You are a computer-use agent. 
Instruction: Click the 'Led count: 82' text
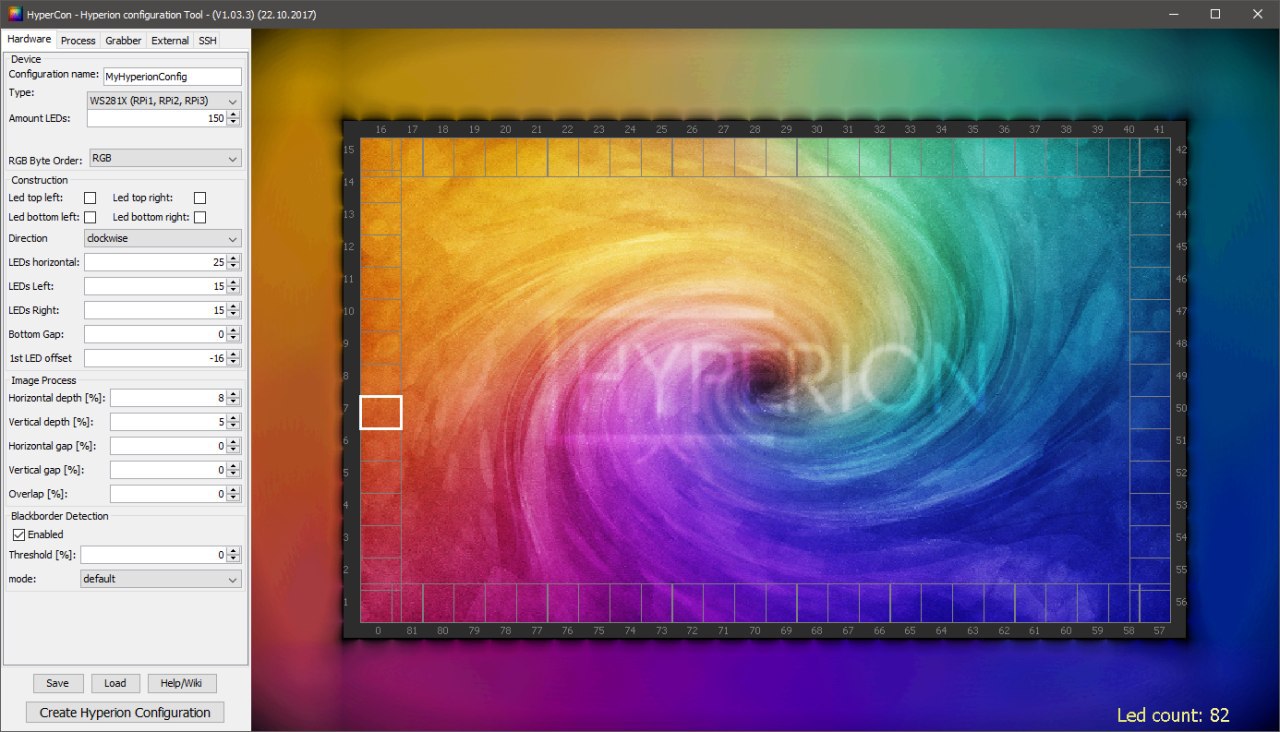point(1173,715)
